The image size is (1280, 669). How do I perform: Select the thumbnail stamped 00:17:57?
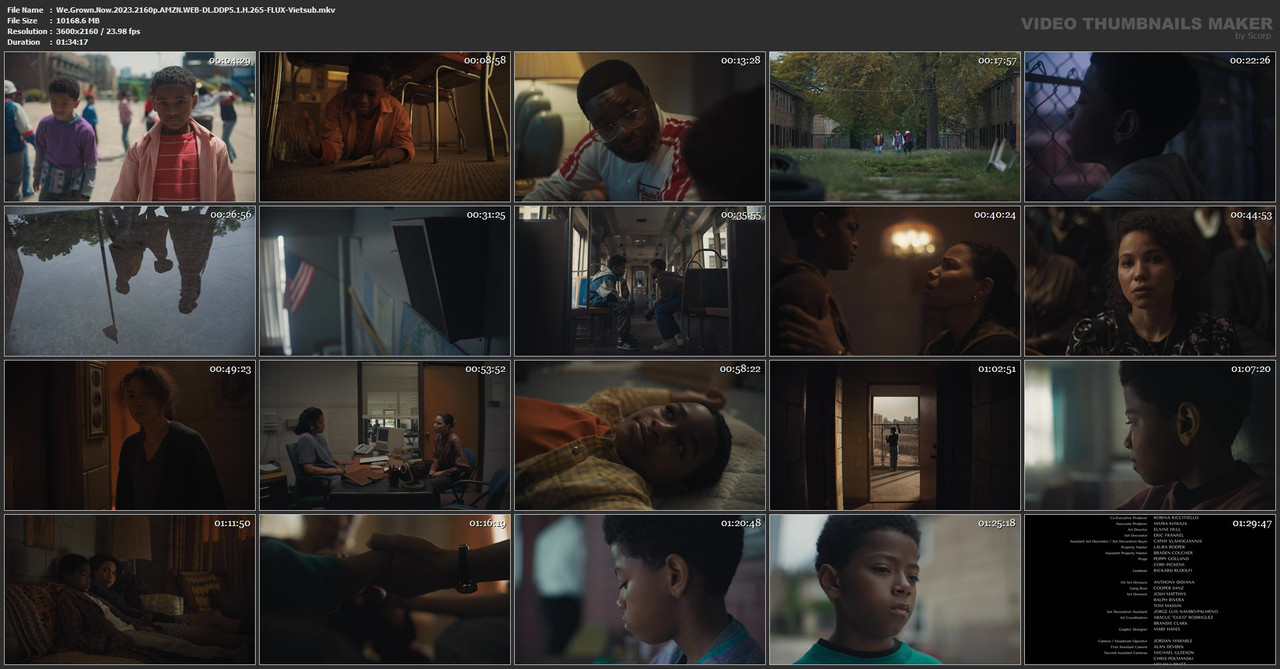[895, 127]
